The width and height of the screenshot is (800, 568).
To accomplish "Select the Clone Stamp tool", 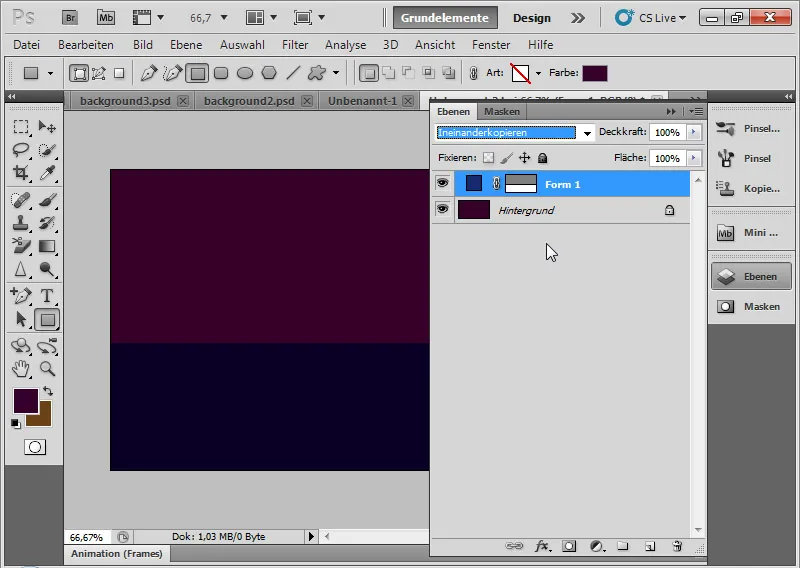I will pyautogui.click(x=21, y=223).
